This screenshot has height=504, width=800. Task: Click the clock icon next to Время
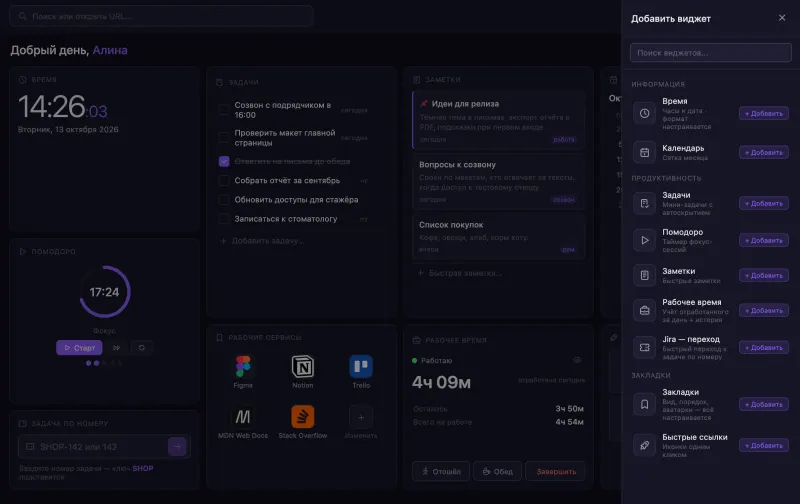644,113
